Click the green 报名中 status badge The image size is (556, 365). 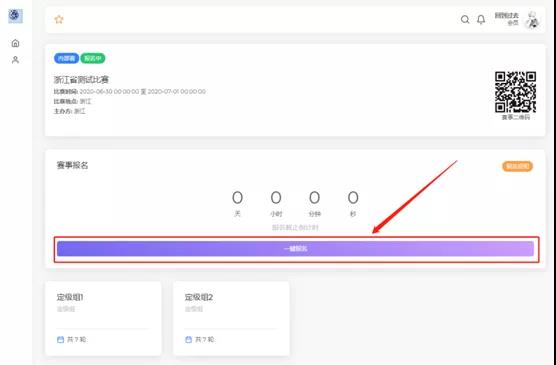[x=93, y=58]
